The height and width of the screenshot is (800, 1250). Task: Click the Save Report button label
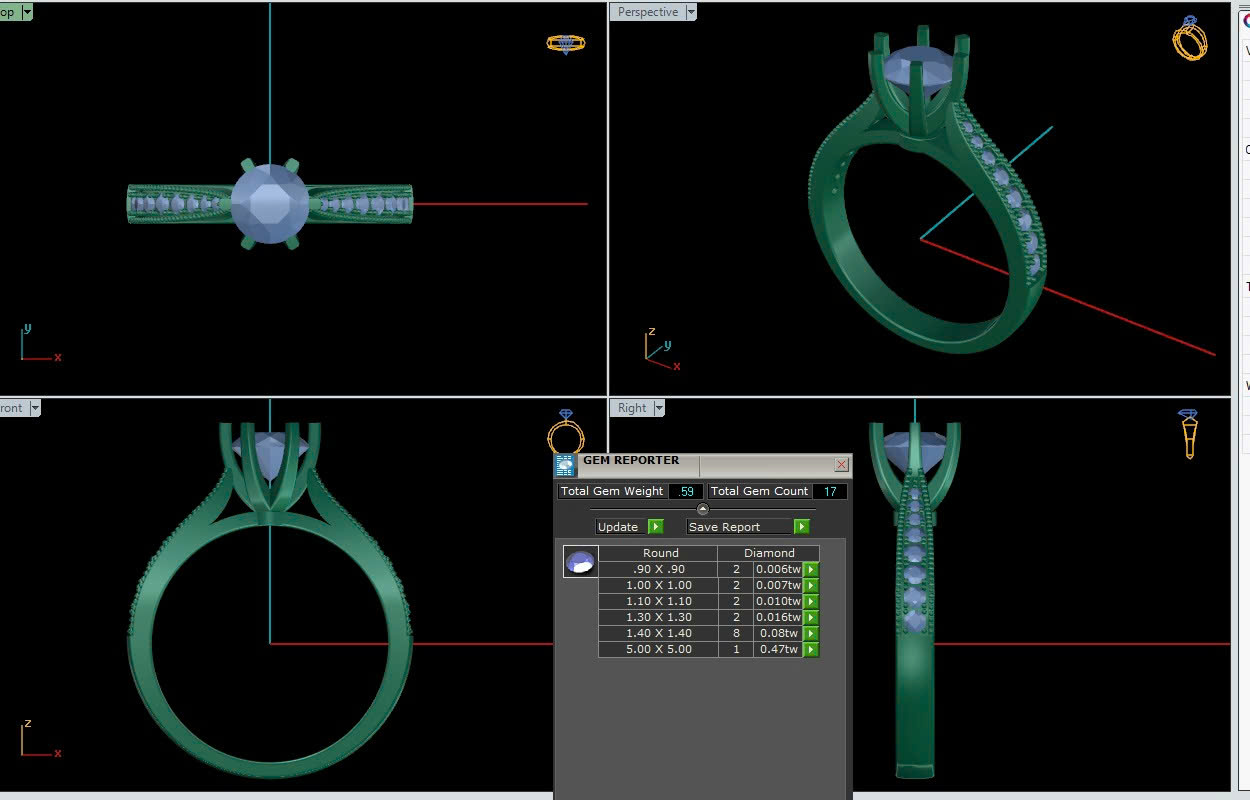click(x=725, y=527)
